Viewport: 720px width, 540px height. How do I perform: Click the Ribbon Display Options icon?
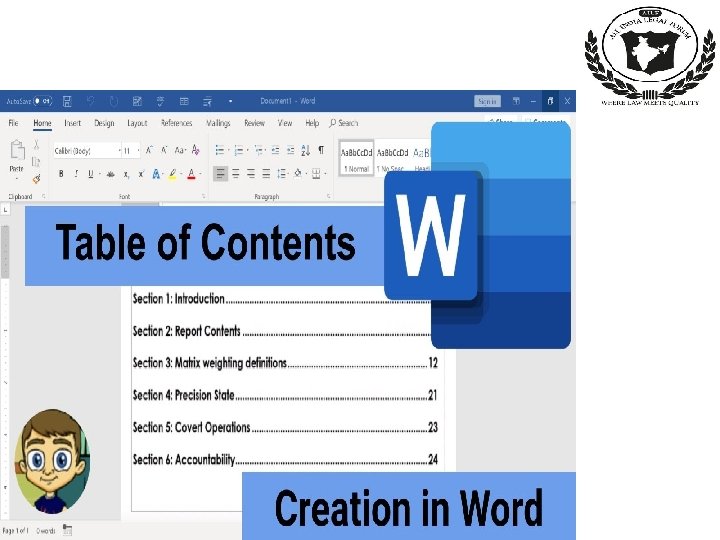coord(516,101)
